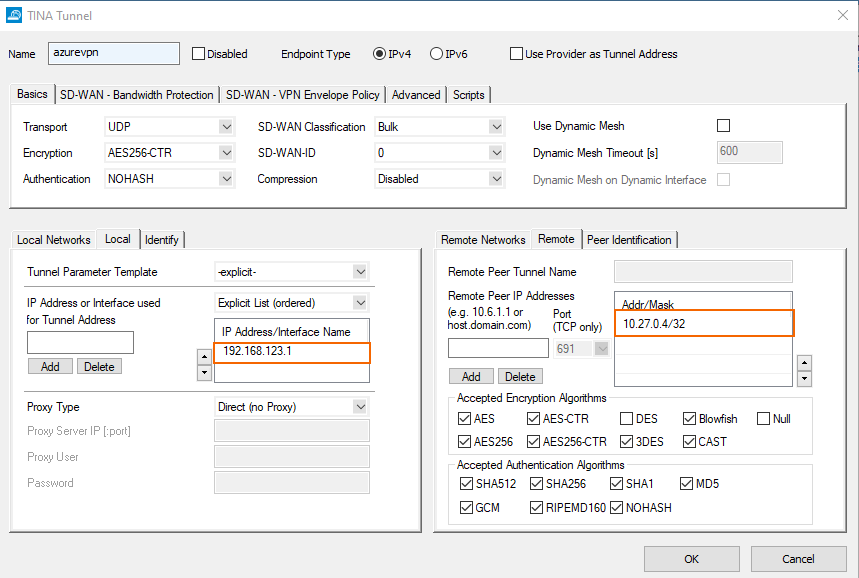Uncheck NOHASH authentication algorithm
Screen dimensions: 859x578
tap(616, 507)
